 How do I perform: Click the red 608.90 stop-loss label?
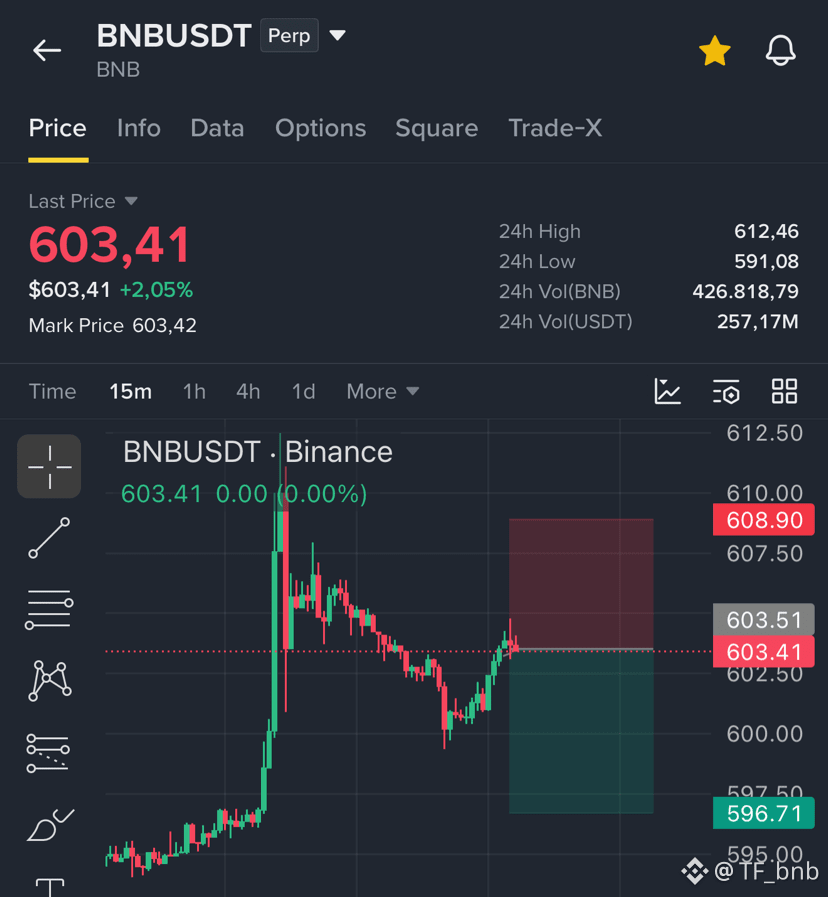763,520
